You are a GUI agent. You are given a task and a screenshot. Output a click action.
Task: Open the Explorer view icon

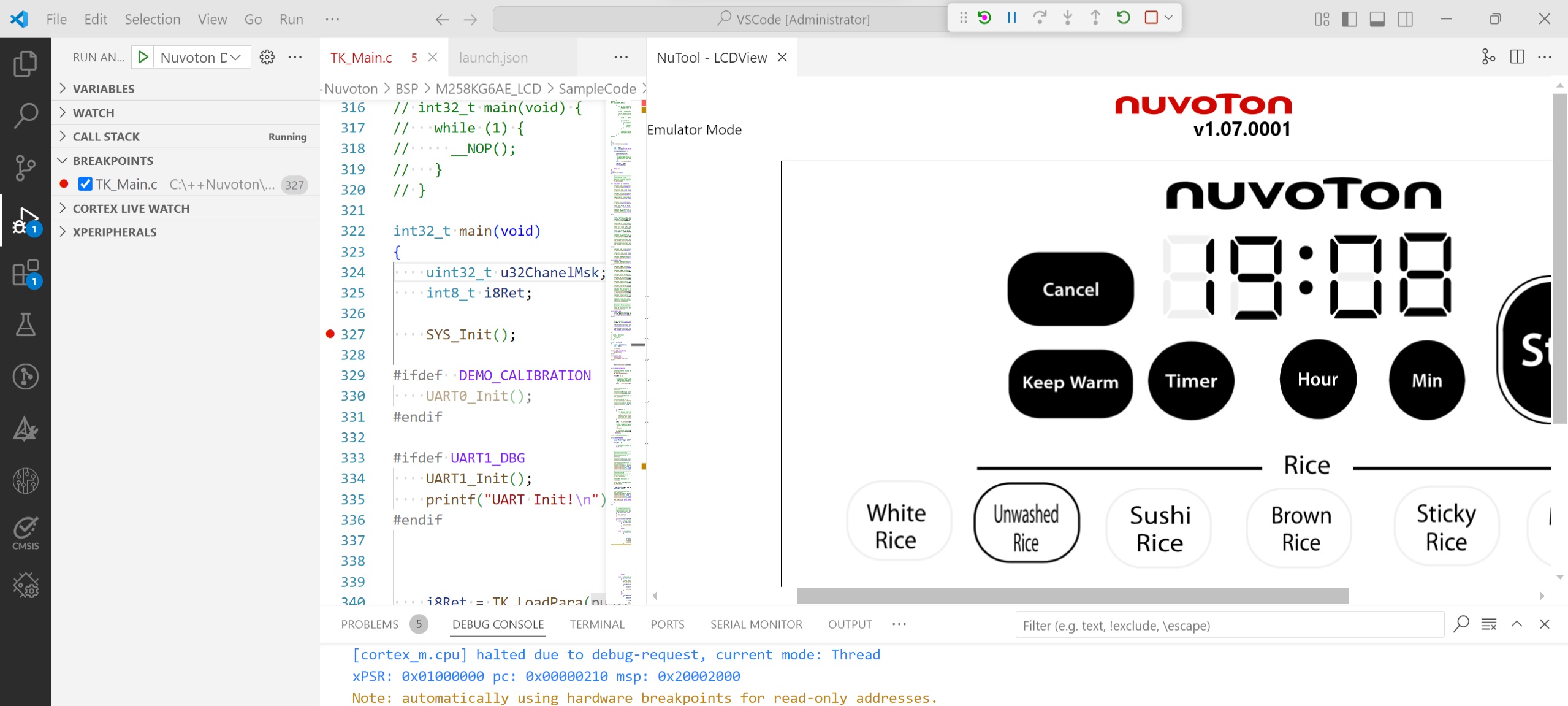click(x=25, y=64)
